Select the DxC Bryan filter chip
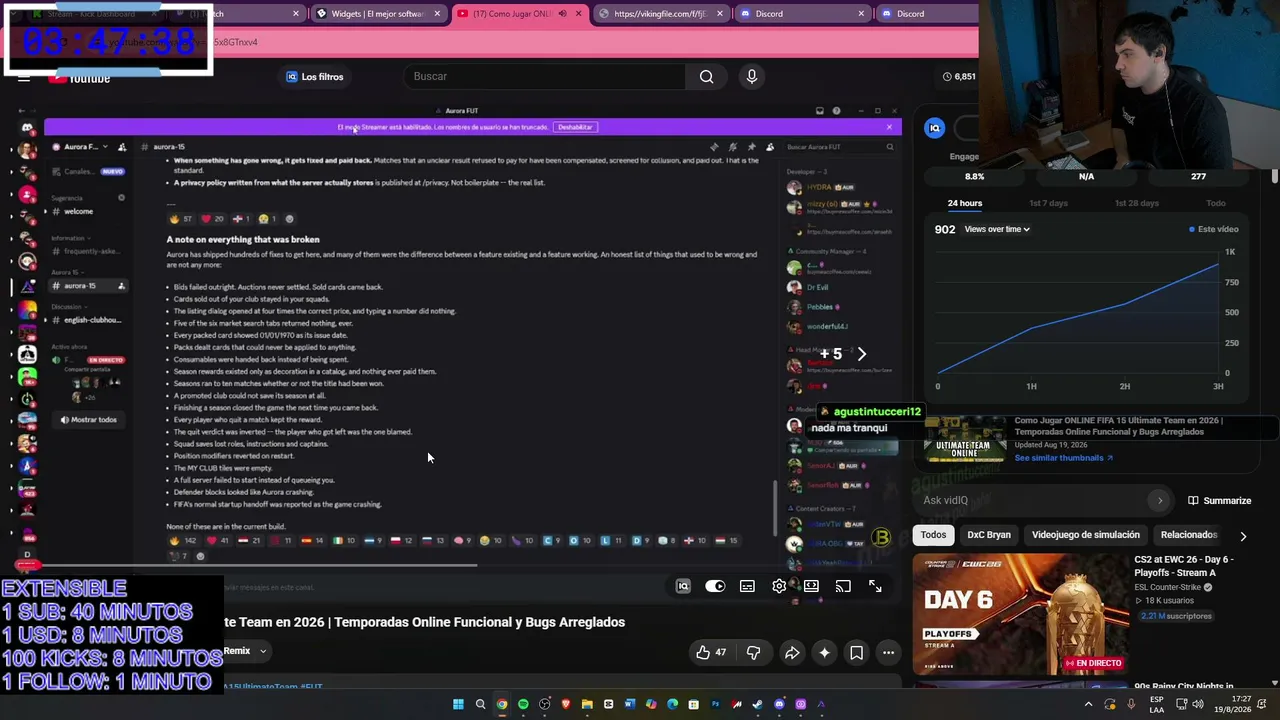 [x=989, y=535]
